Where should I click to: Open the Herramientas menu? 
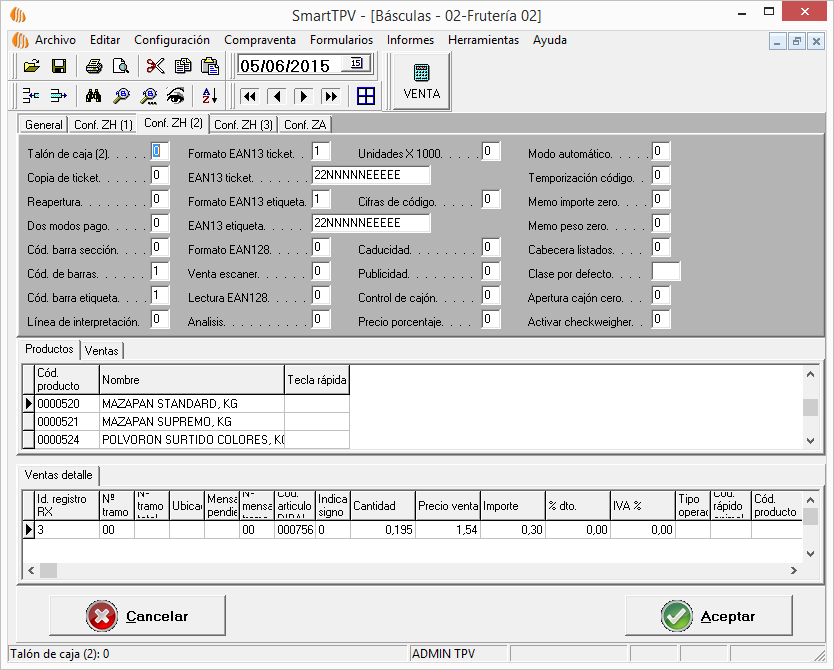coord(483,40)
